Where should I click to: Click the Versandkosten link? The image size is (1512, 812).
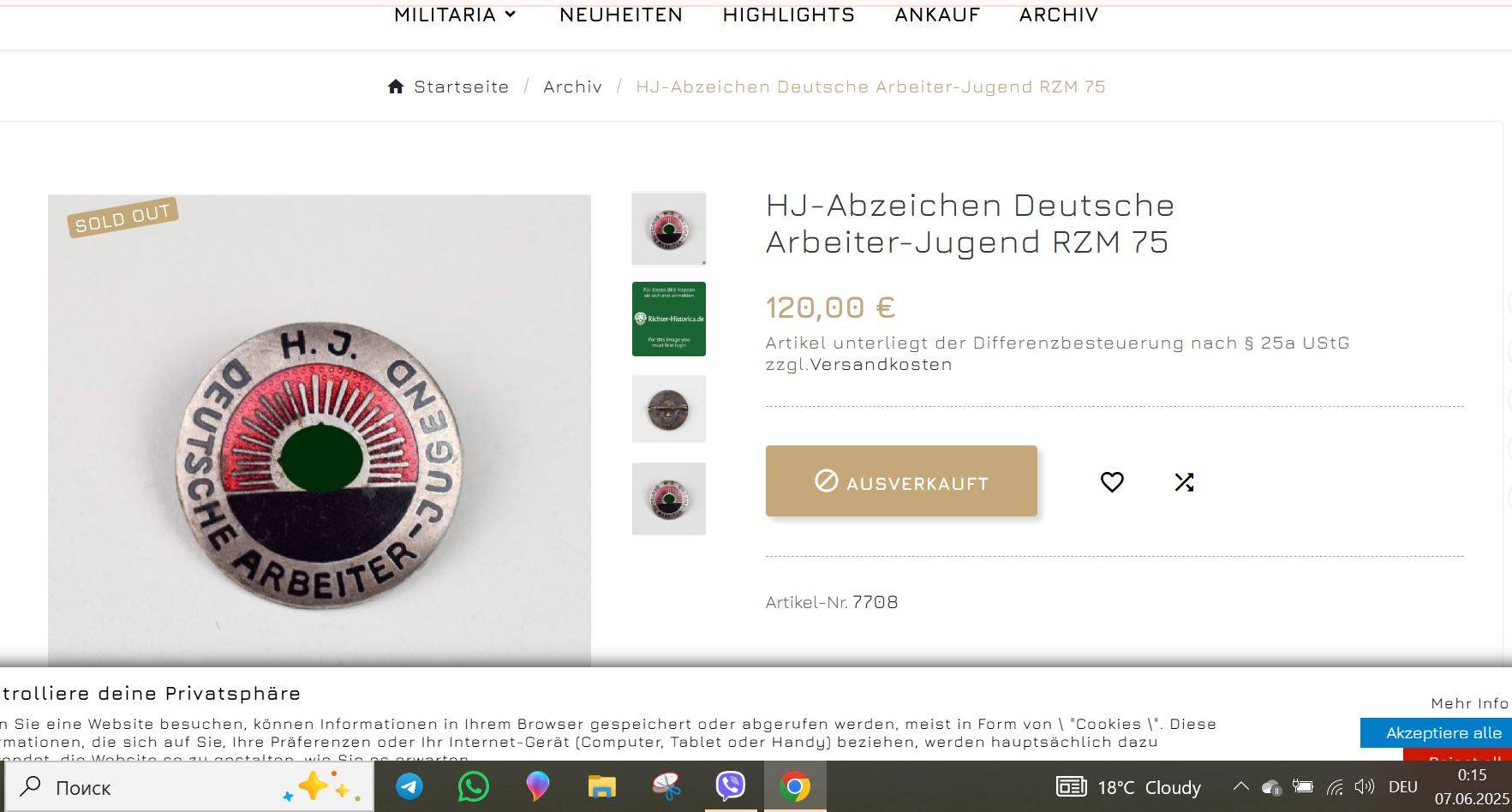pyautogui.click(x=882, y=364)
